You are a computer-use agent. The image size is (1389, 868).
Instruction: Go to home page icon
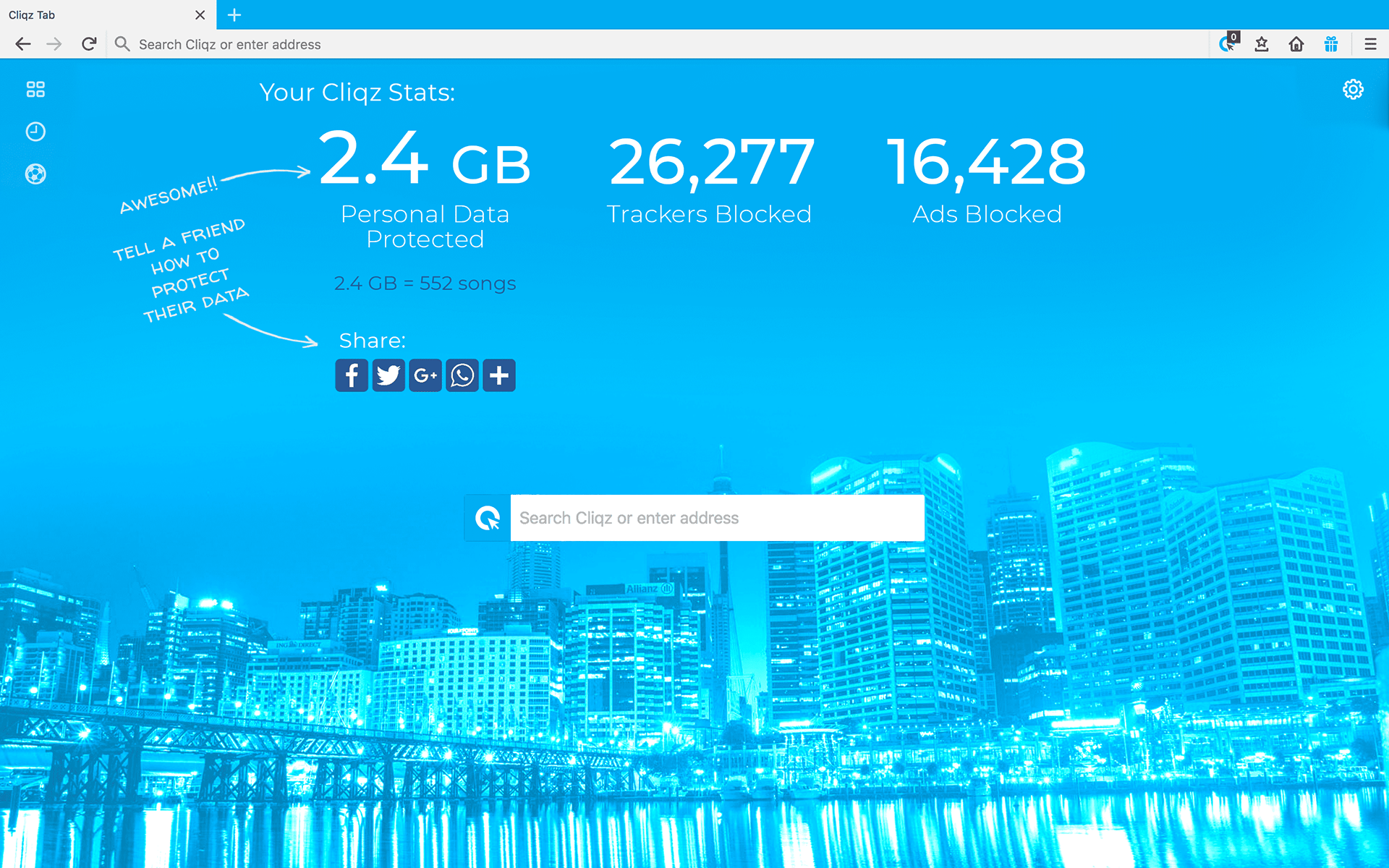click(1296, 44)
